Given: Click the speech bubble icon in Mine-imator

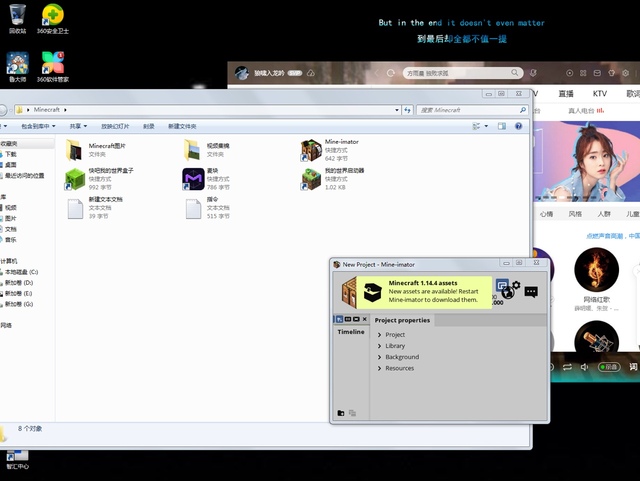Looking at the screenshot, I should pos(531,292).
